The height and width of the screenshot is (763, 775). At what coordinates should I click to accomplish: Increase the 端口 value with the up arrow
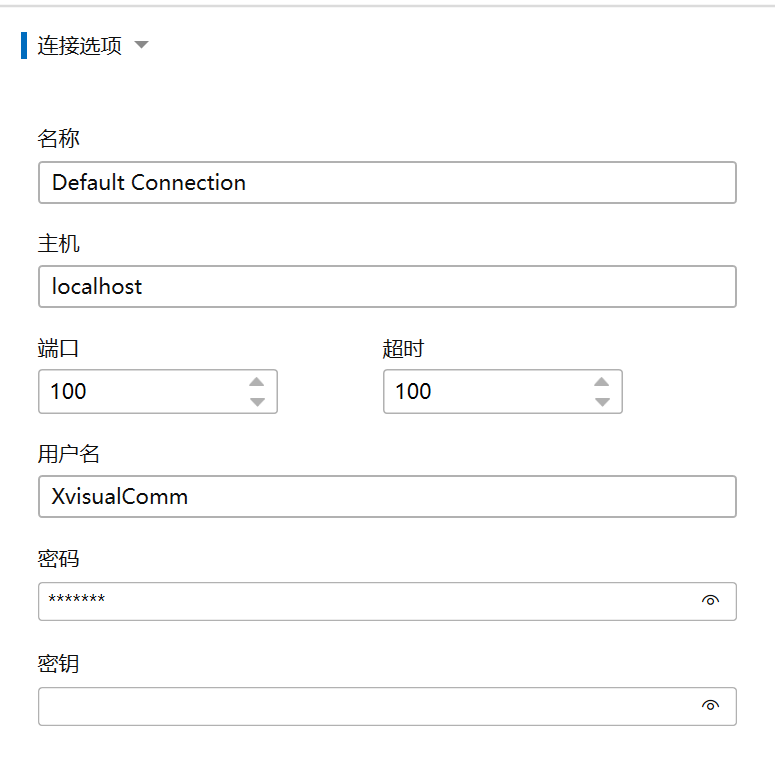click(257, 382)
